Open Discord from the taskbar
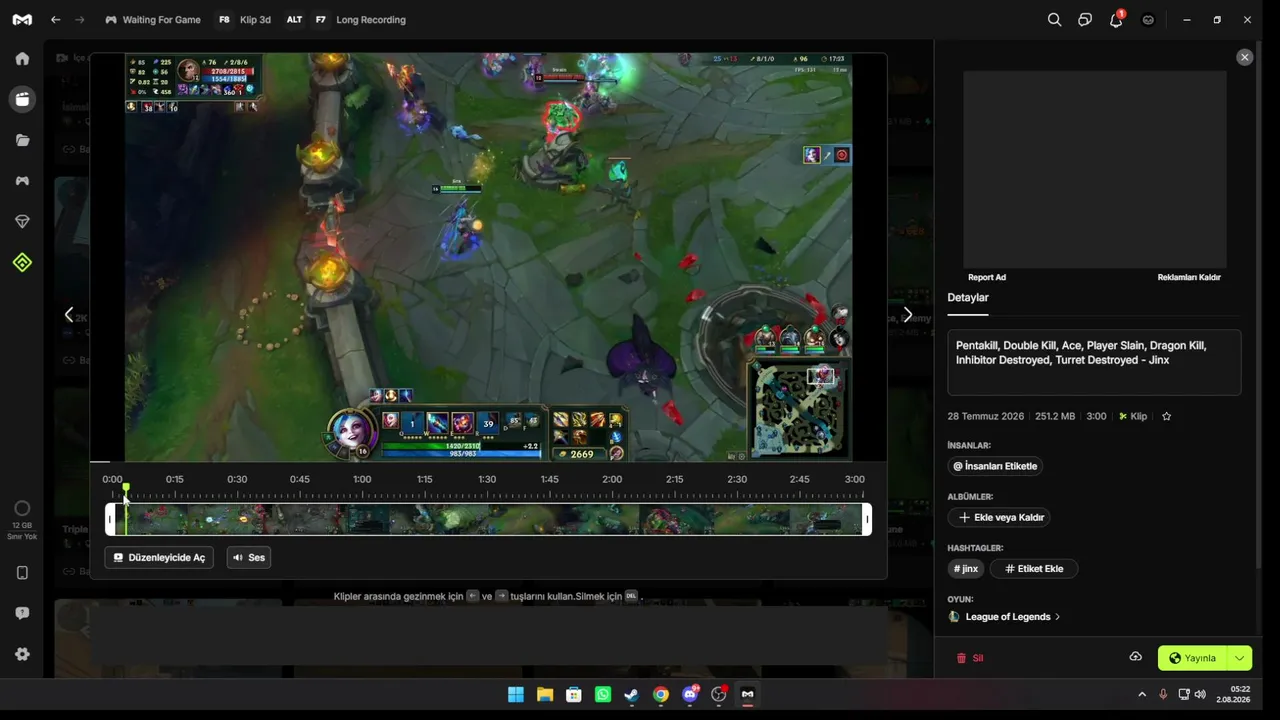The width and height of the screenshot is (1280, 720). (x=690, y=695)
